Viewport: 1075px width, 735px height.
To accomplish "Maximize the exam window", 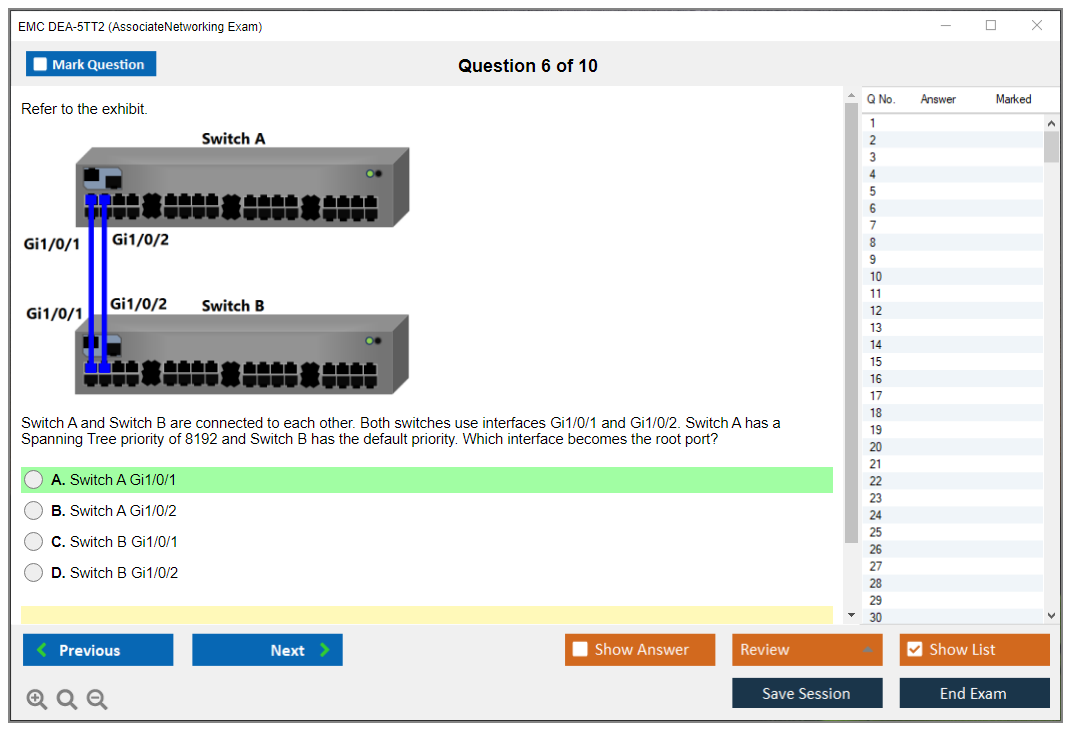I will (x=991, y=26).
